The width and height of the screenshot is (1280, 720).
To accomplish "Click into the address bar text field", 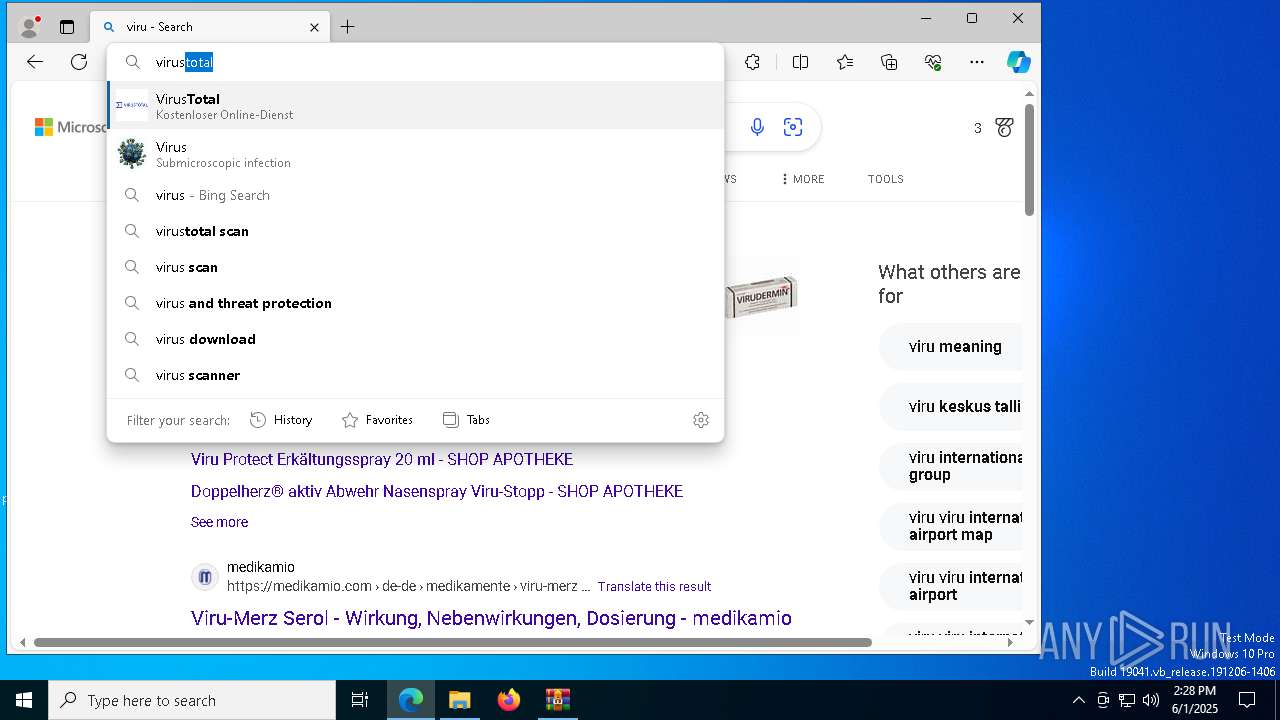I will pyautogui.click(x=415, y=62).
